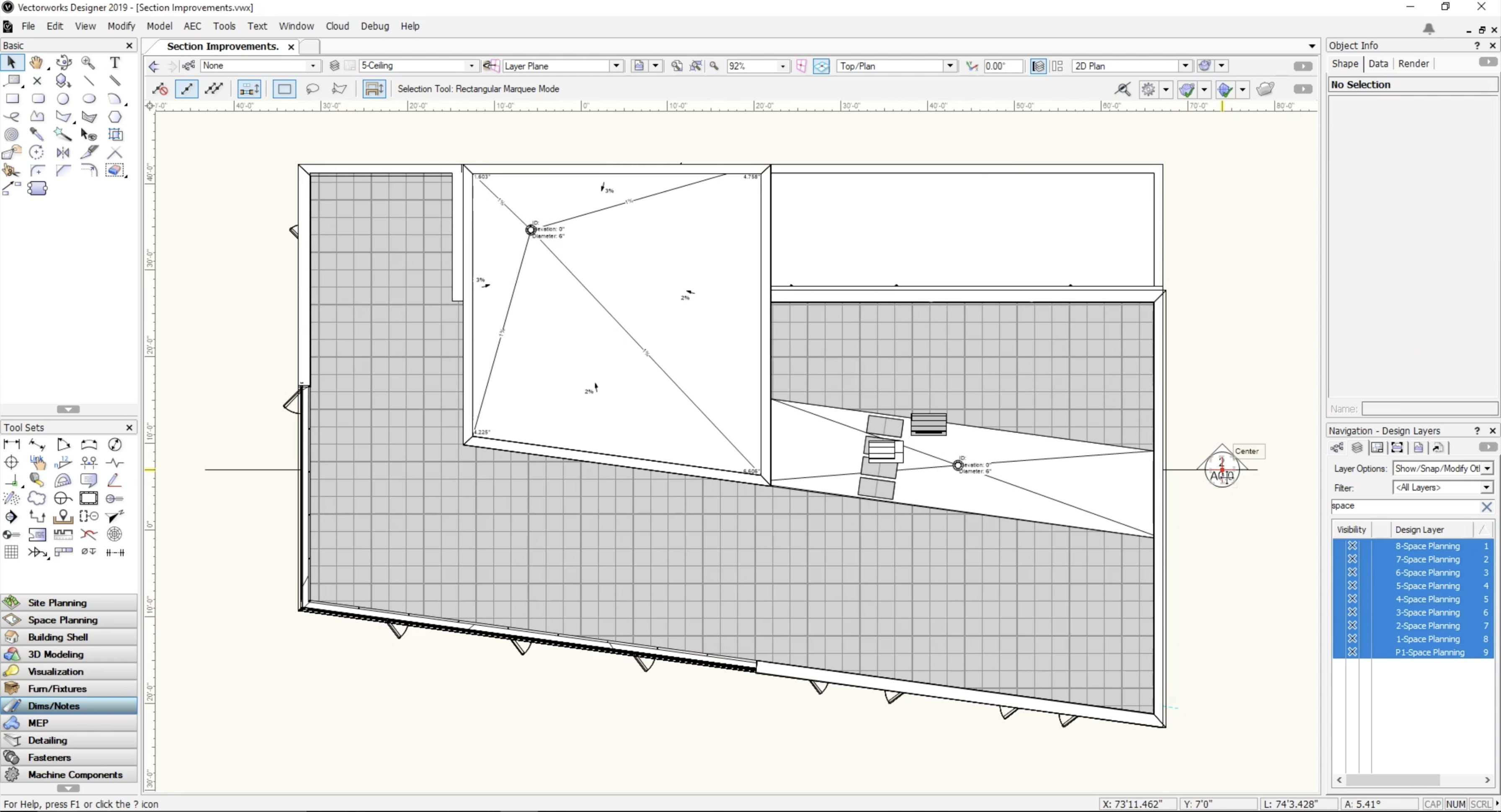Click the Previous View arrow icon
Viewport: 1501px width, 812px height.
[x=153, y=66]
